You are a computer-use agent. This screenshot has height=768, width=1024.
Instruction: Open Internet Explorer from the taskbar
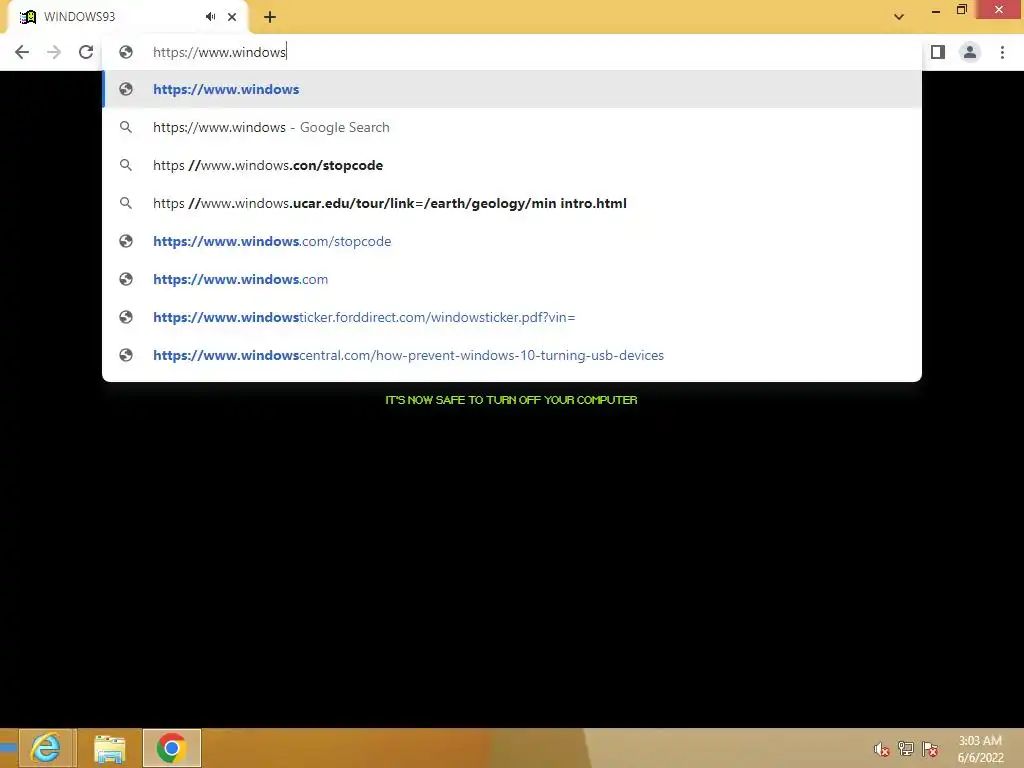[x=46, y=748]
